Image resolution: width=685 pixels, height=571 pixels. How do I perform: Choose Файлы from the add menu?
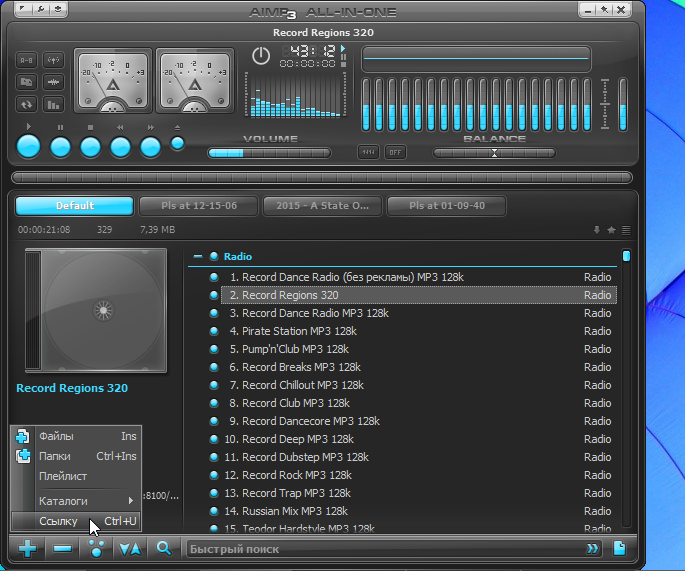click(56, 436)
